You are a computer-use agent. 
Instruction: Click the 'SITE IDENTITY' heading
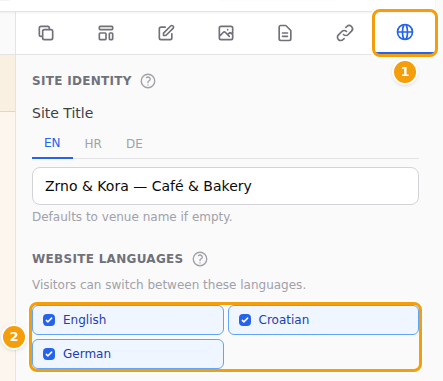82,81
